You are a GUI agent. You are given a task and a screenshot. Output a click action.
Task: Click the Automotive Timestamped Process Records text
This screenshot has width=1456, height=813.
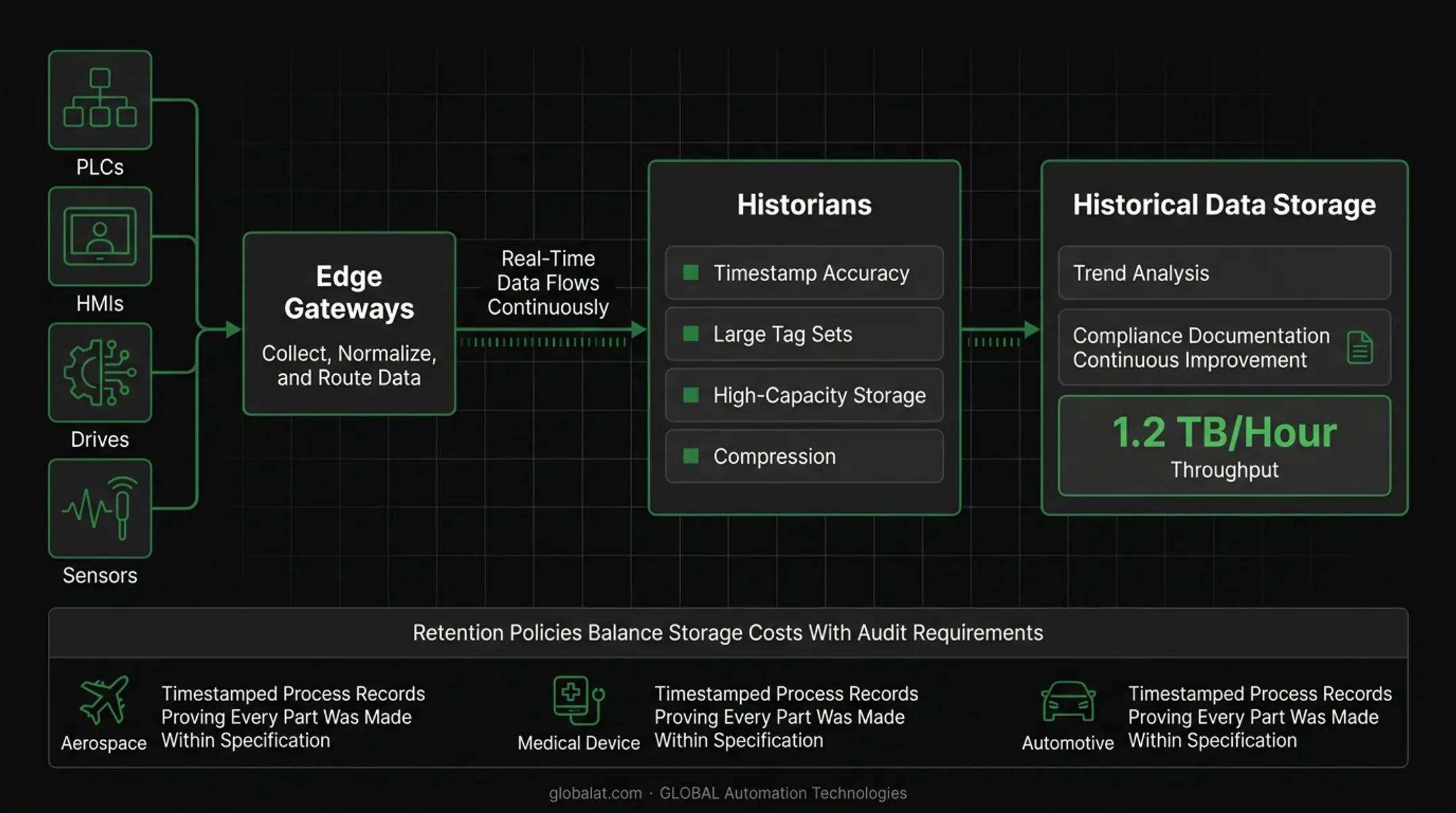point(1260,717)
